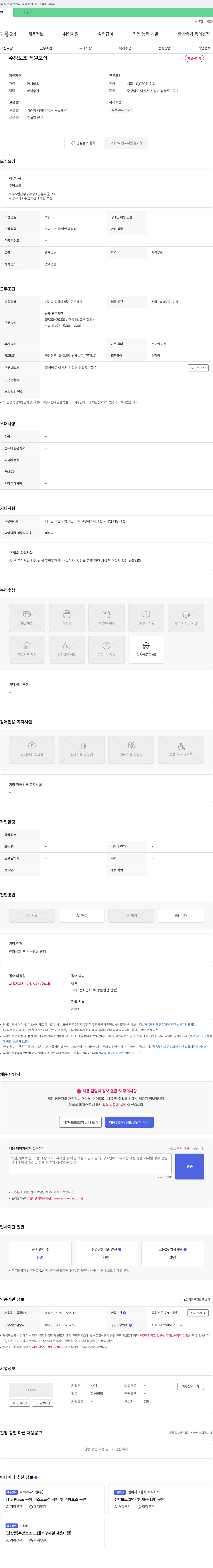Click the 기타 selection method tile
Viewport: 213px width, 1568px height.
[x=181, y=916]
